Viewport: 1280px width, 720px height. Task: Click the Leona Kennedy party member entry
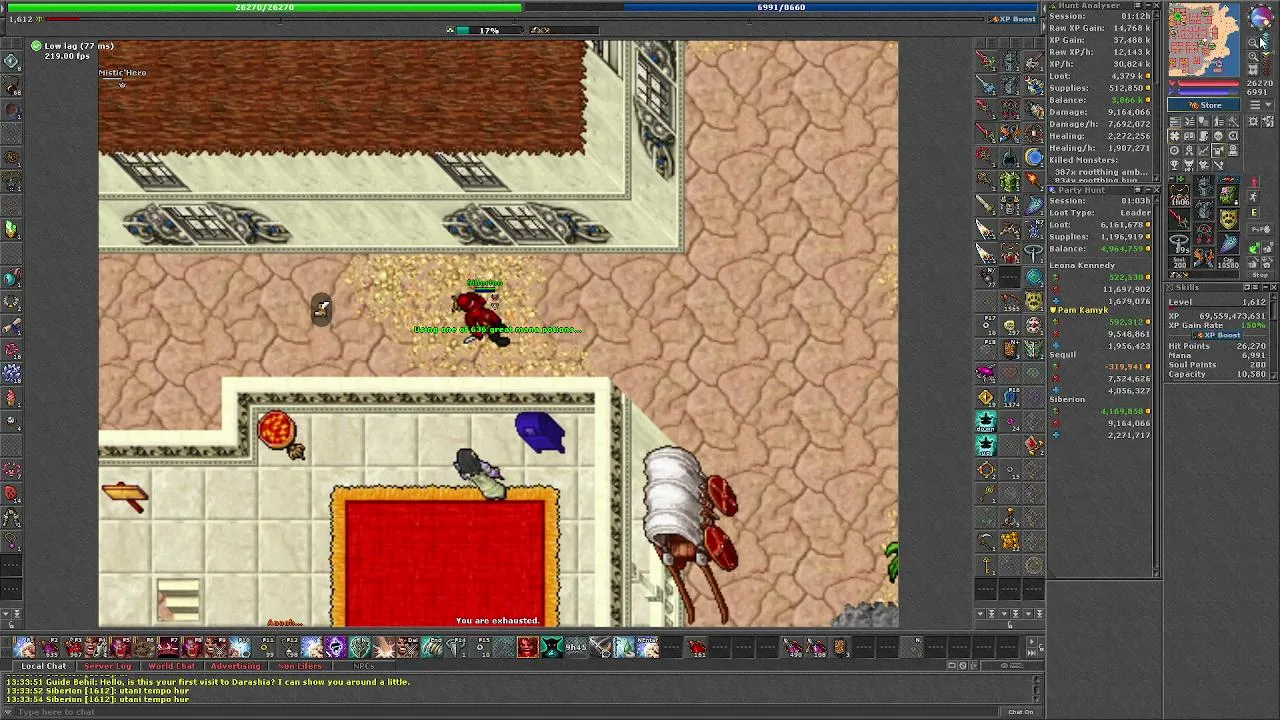[1082, 266]
